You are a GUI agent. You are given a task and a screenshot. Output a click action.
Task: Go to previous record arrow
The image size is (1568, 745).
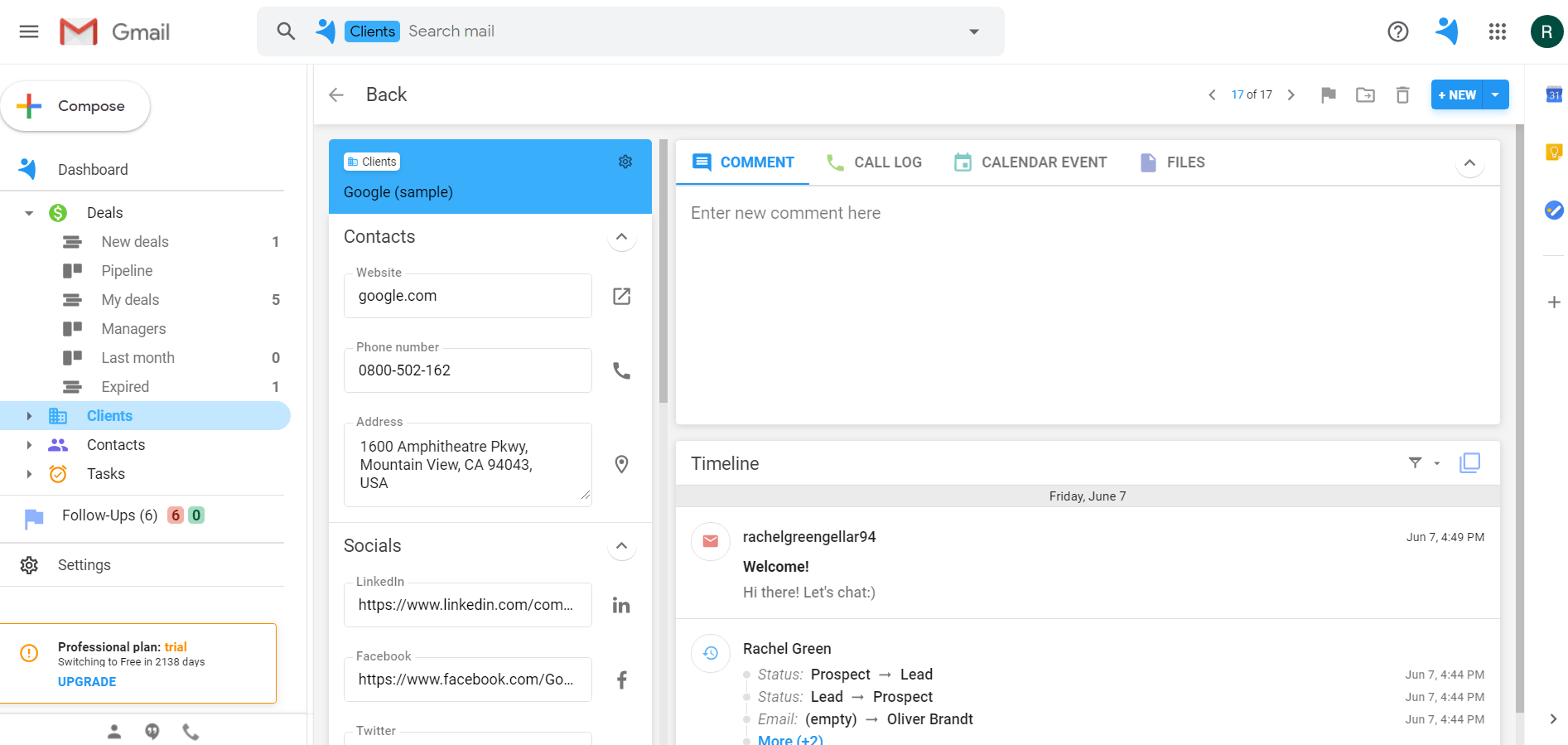pyautogui.click(x=1212, y=94)
